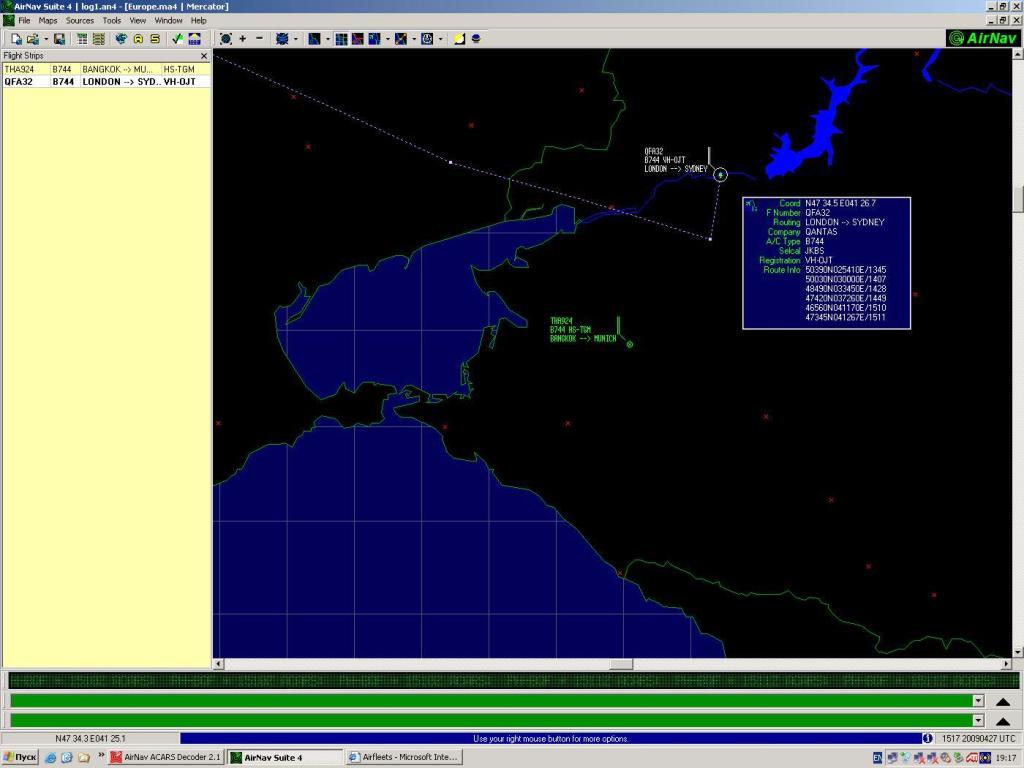The height and width of the screenshot is (768, 1024).
Task: Open the dropdown next to the clock icon
Action: coord(440,39)
